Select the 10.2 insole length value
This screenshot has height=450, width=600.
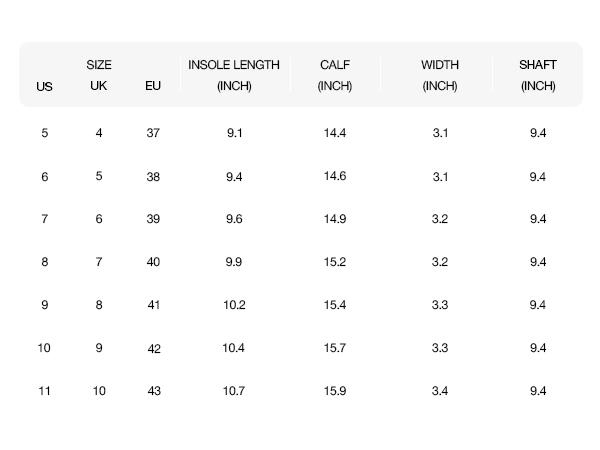(x=234, y=305)
